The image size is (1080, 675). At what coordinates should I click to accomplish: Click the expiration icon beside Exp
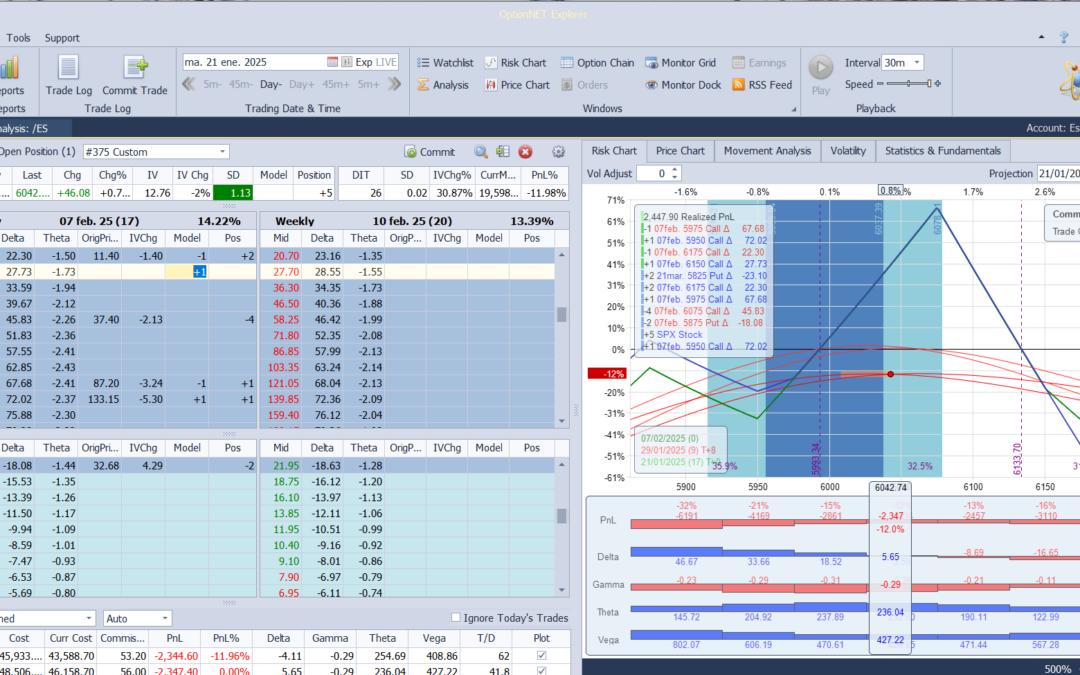[x=346, y=62]
